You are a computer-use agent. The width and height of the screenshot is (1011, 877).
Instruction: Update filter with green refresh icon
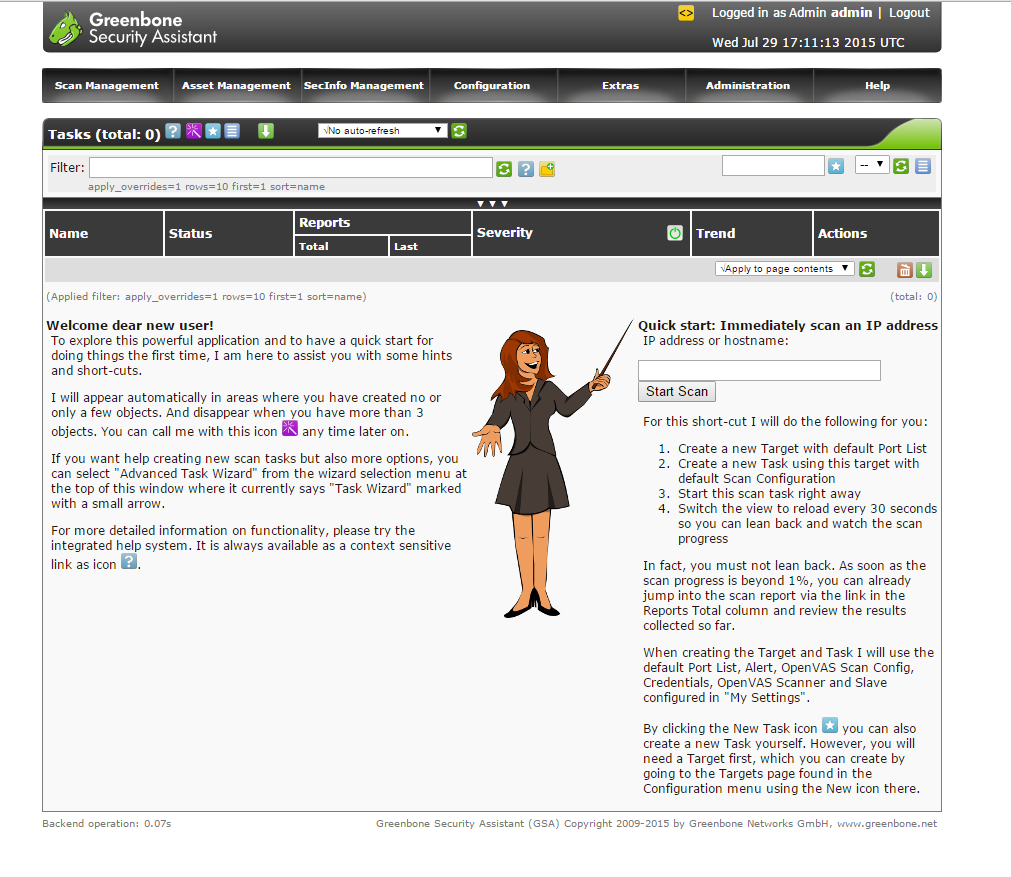tap(504, 169)
